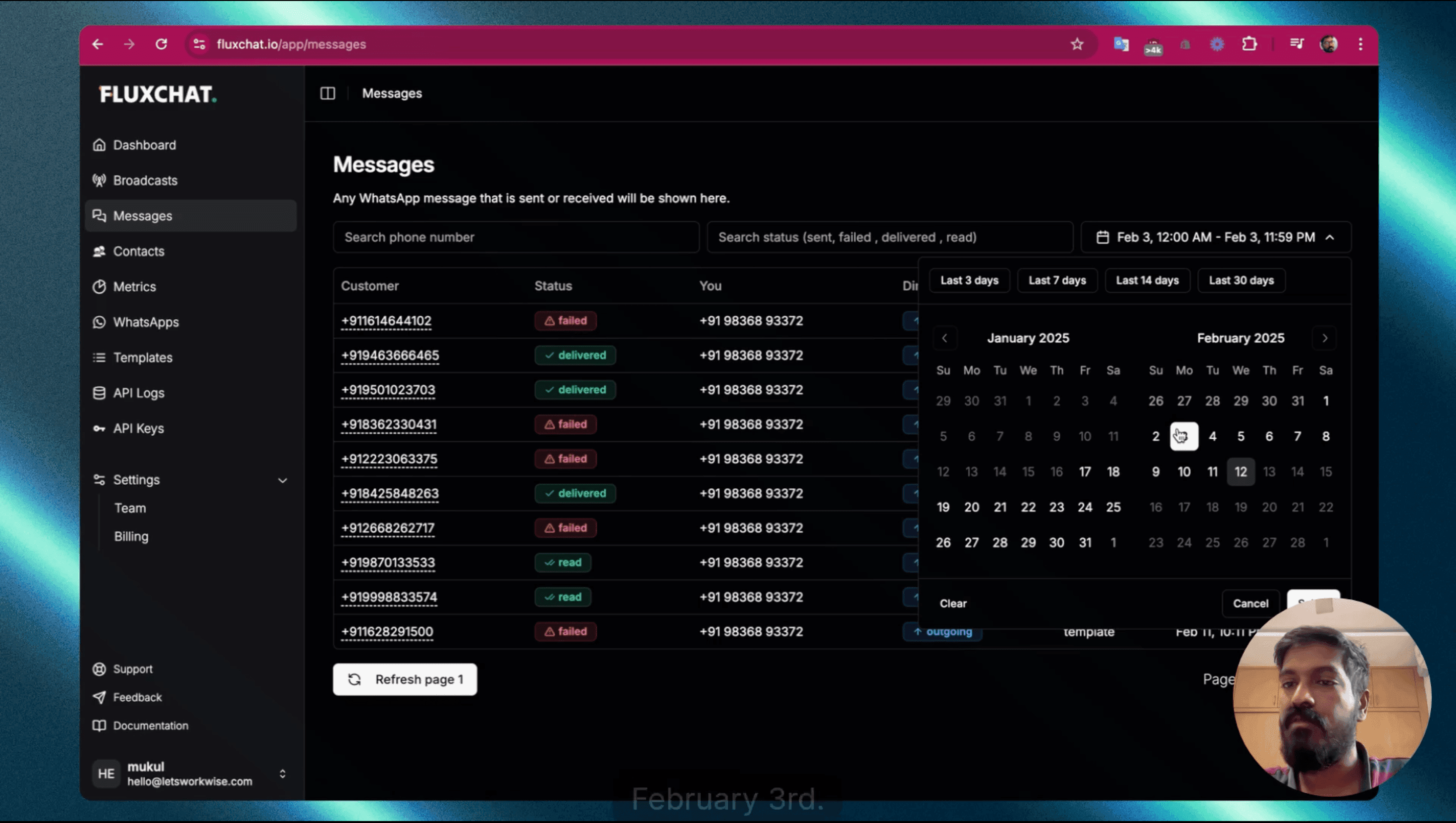This screenshot has width=1456, height=823.
Task: Go to the Metrics page
Action: tap(134, 287)
